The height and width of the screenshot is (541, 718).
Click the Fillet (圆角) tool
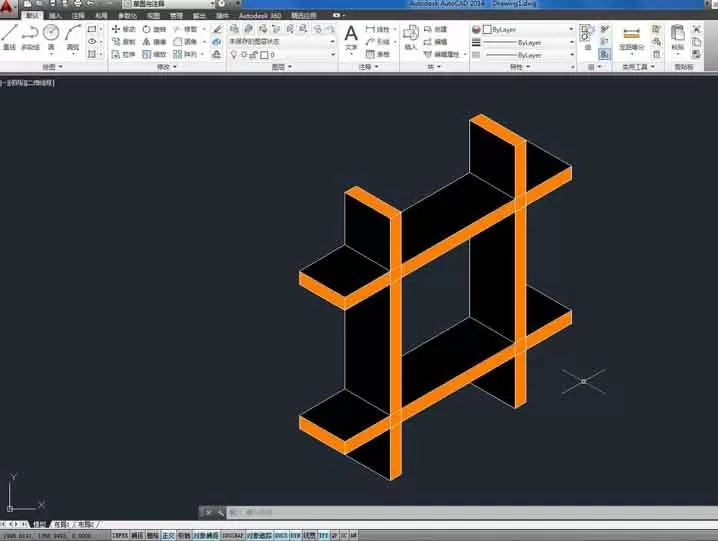click(x=185, y=42)
